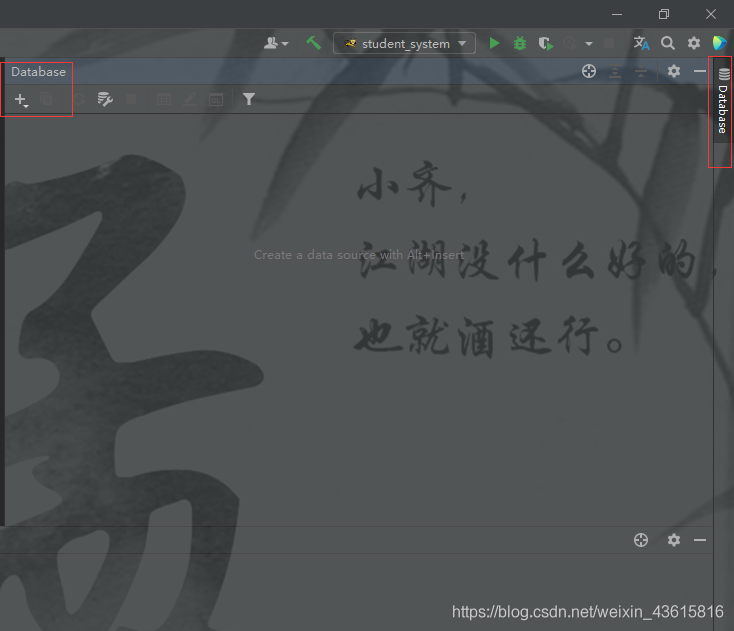Restore down the IDE window

664,15
